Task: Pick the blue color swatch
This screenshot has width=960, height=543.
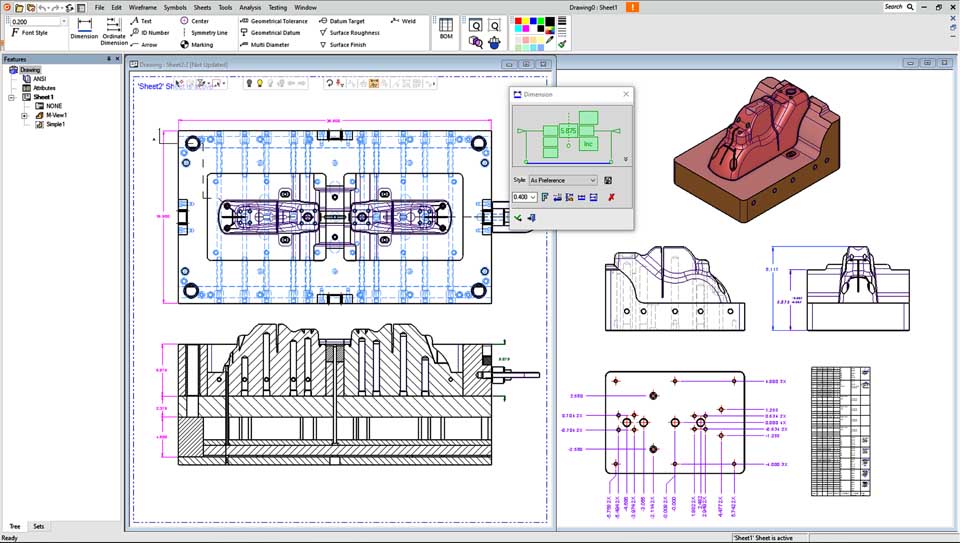Action: pyautogui.click(x=533, y=21)
